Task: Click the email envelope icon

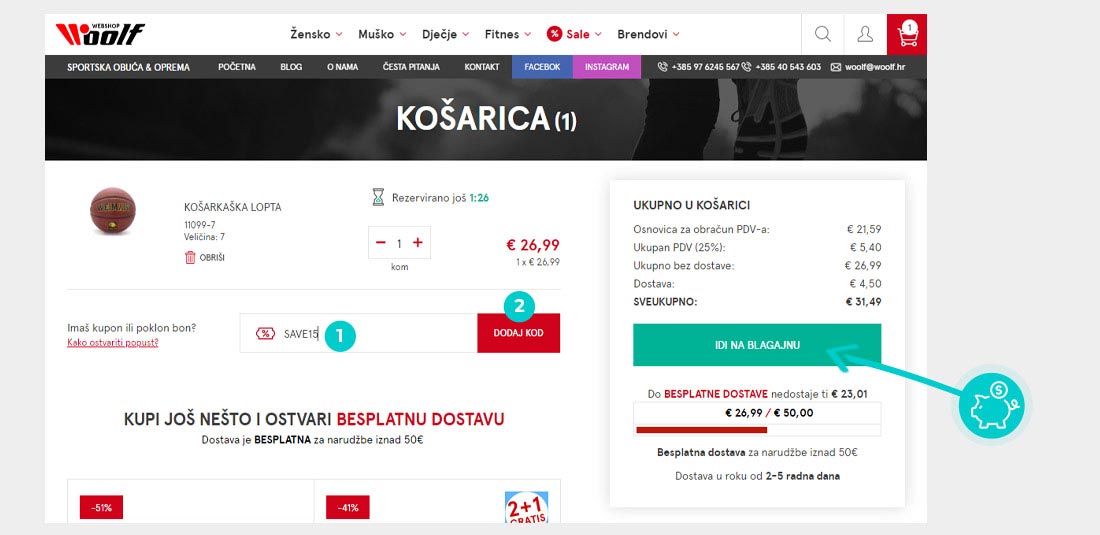Action: 836,67
